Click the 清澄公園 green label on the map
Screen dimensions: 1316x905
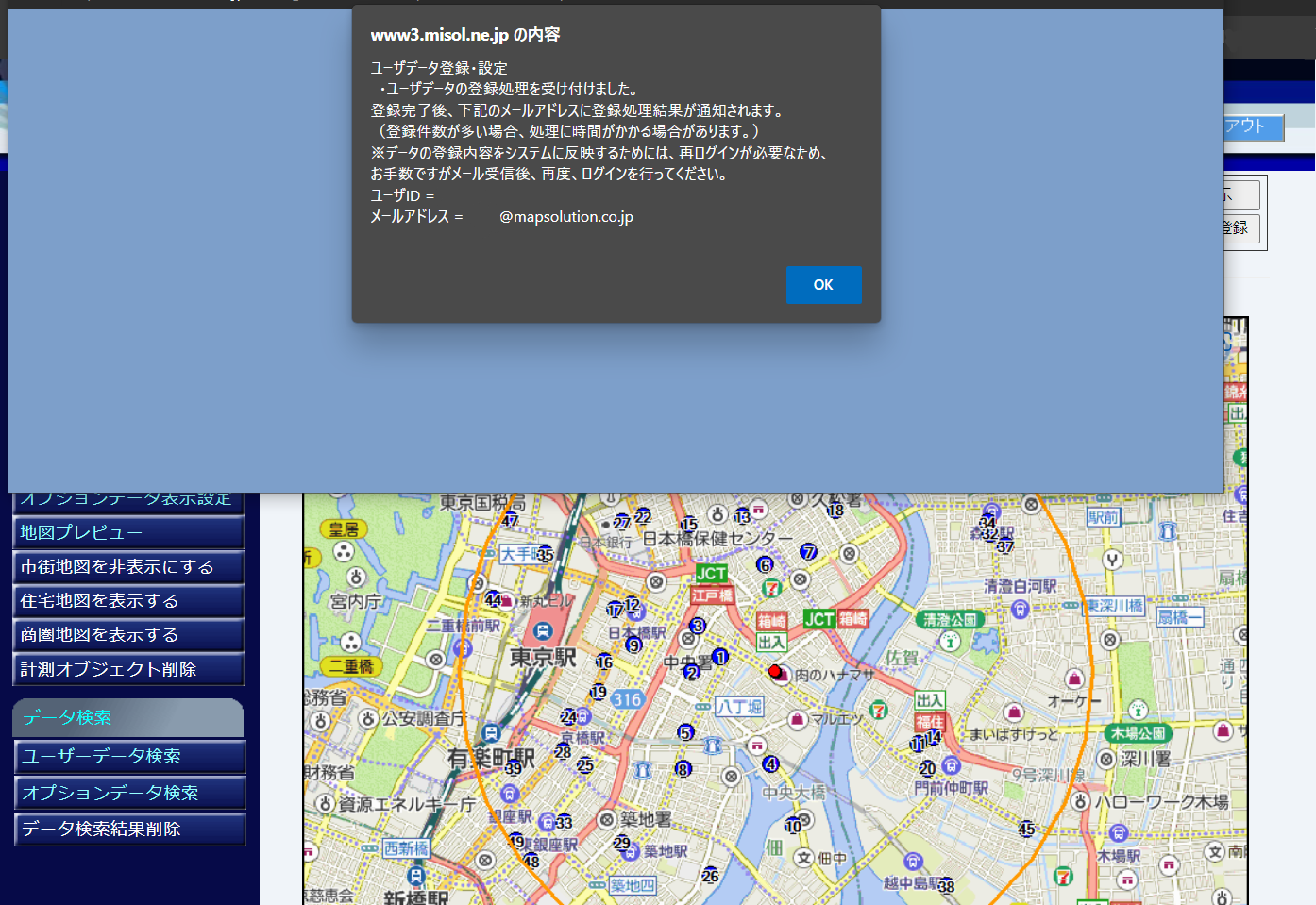950,620
